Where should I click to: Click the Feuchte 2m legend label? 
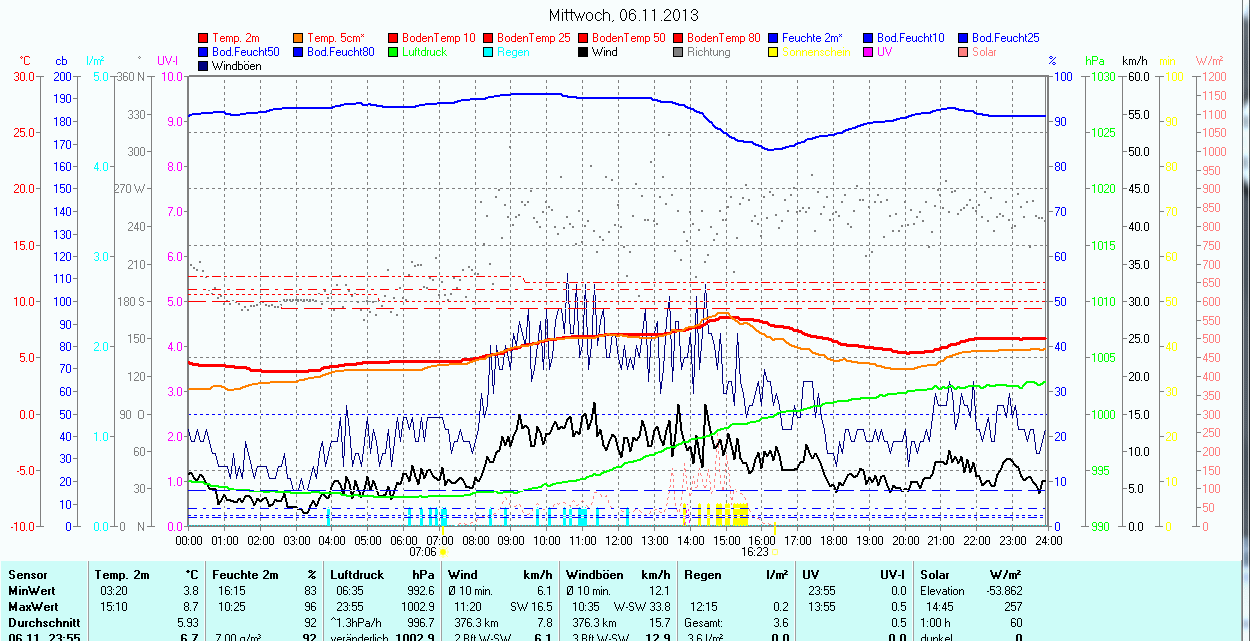[x=812, y=38]
